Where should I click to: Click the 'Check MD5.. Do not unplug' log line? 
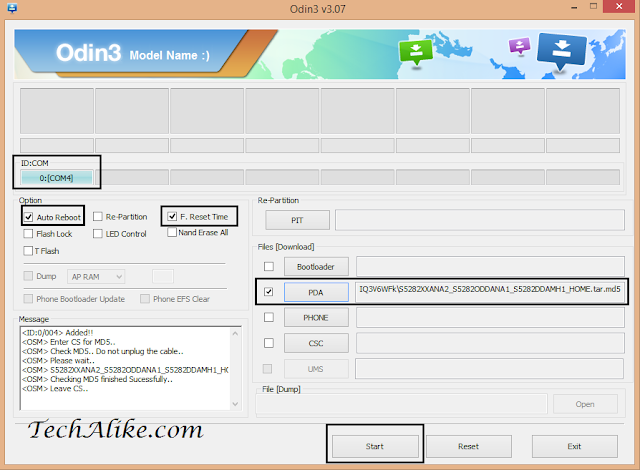103,351
